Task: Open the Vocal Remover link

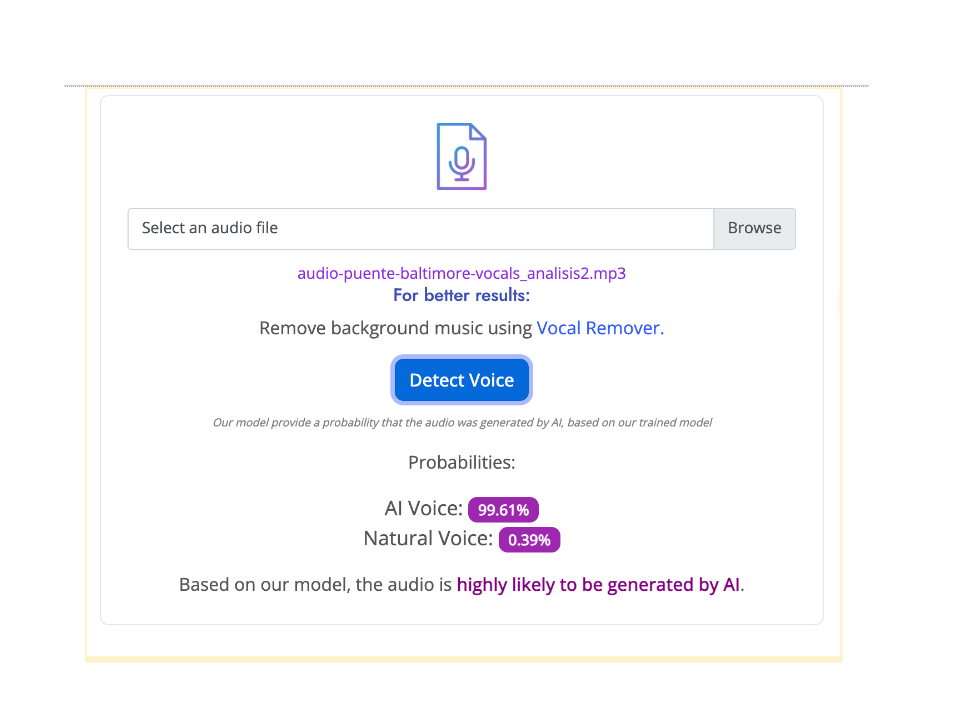Action: 600,328
